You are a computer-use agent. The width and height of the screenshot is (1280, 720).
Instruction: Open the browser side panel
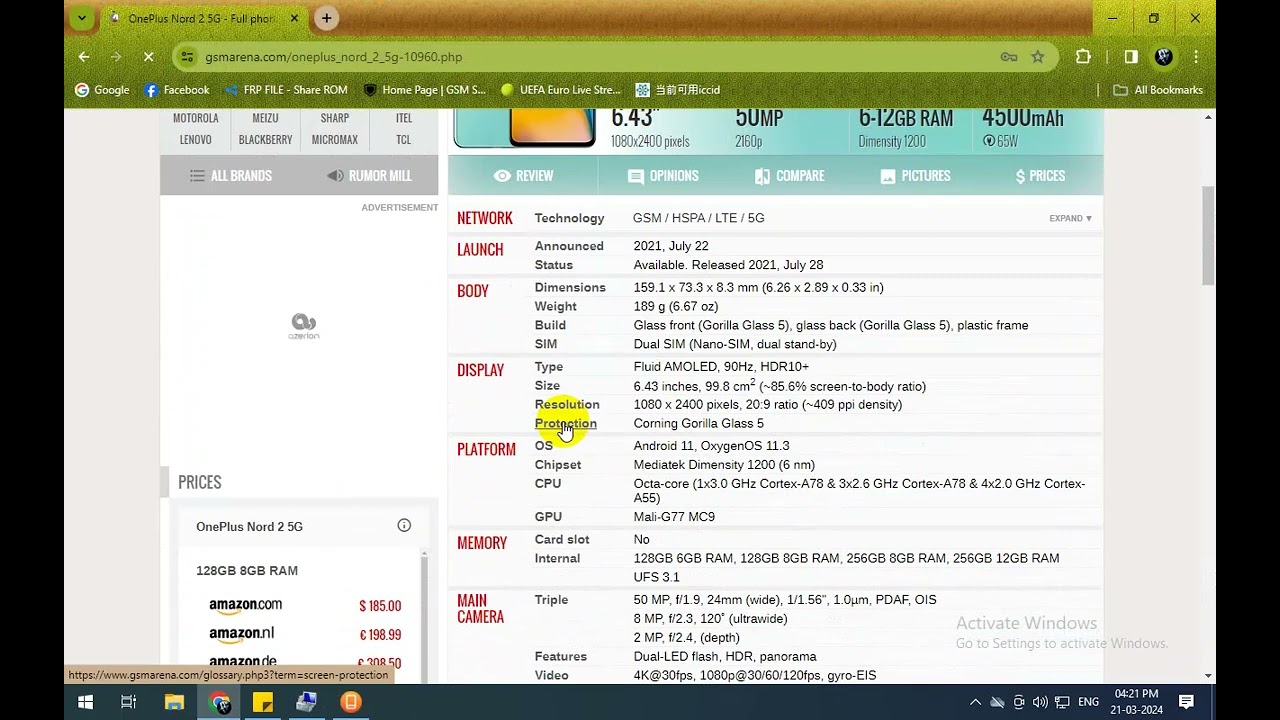[1131, 57]
